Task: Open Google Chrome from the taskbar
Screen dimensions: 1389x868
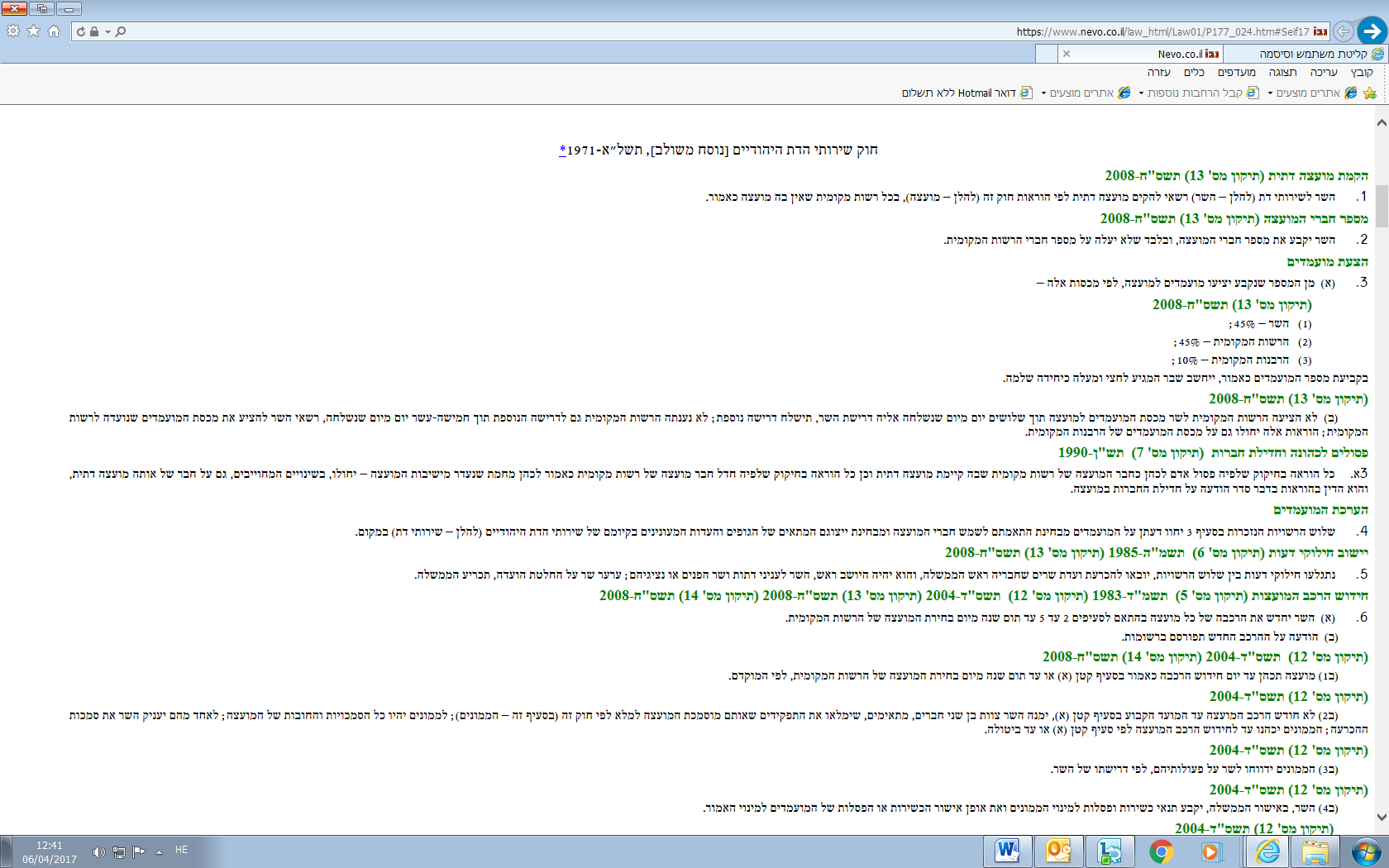Action: click(x=1161, y=851)
